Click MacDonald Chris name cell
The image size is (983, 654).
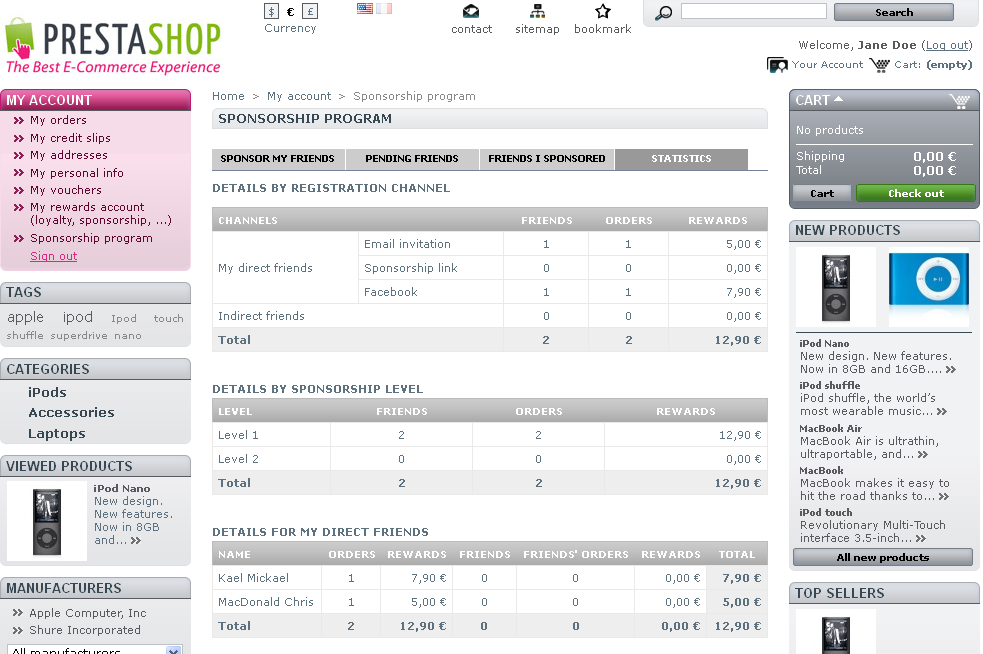point(266,602)
